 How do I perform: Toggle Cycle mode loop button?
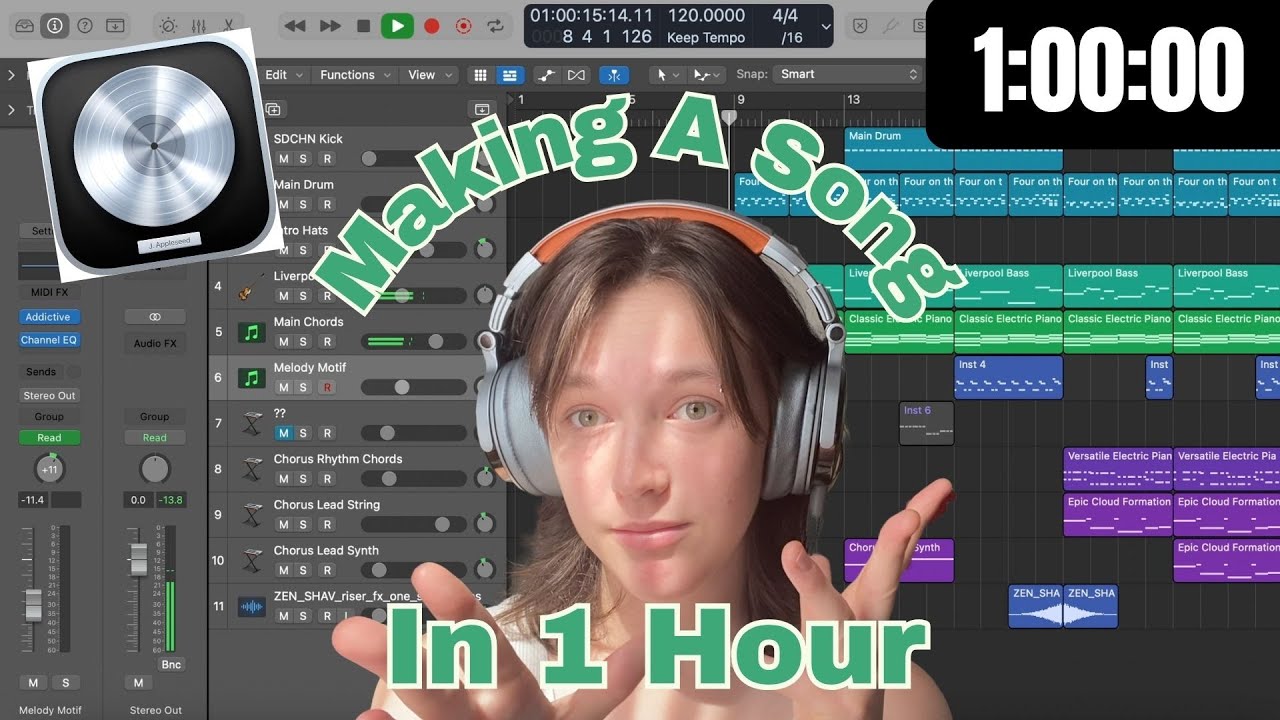[494, 26]
